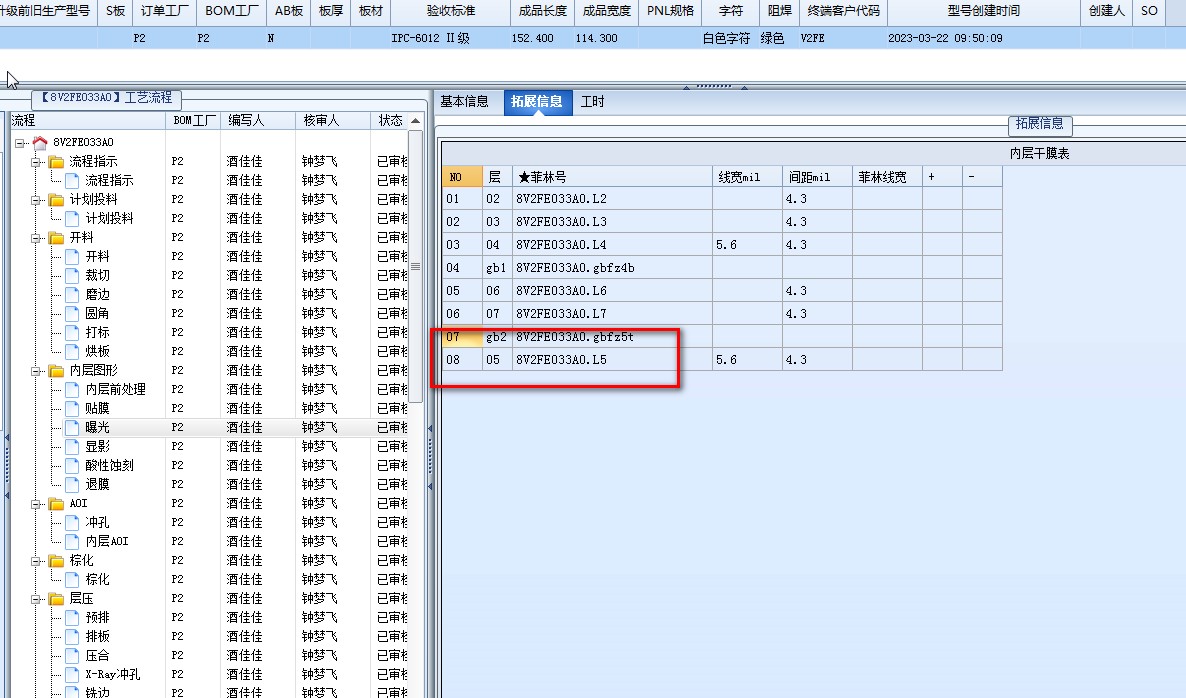Click the 内层图形 folder icon
This screenshot has width=1186, height=698.
tap(56, 371)
